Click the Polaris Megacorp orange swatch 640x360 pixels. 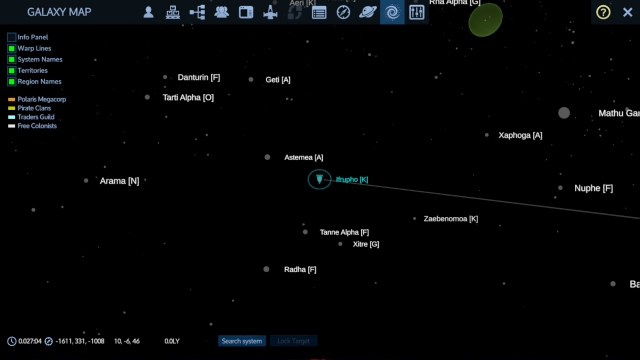tap(11, 99)
